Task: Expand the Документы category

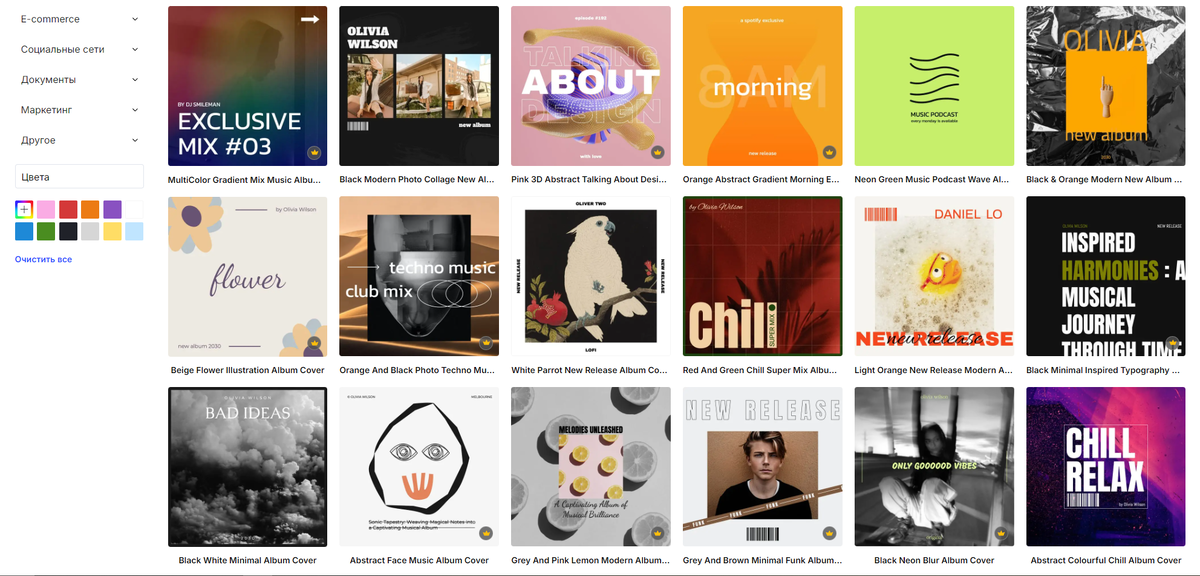Action: (79, 79)
